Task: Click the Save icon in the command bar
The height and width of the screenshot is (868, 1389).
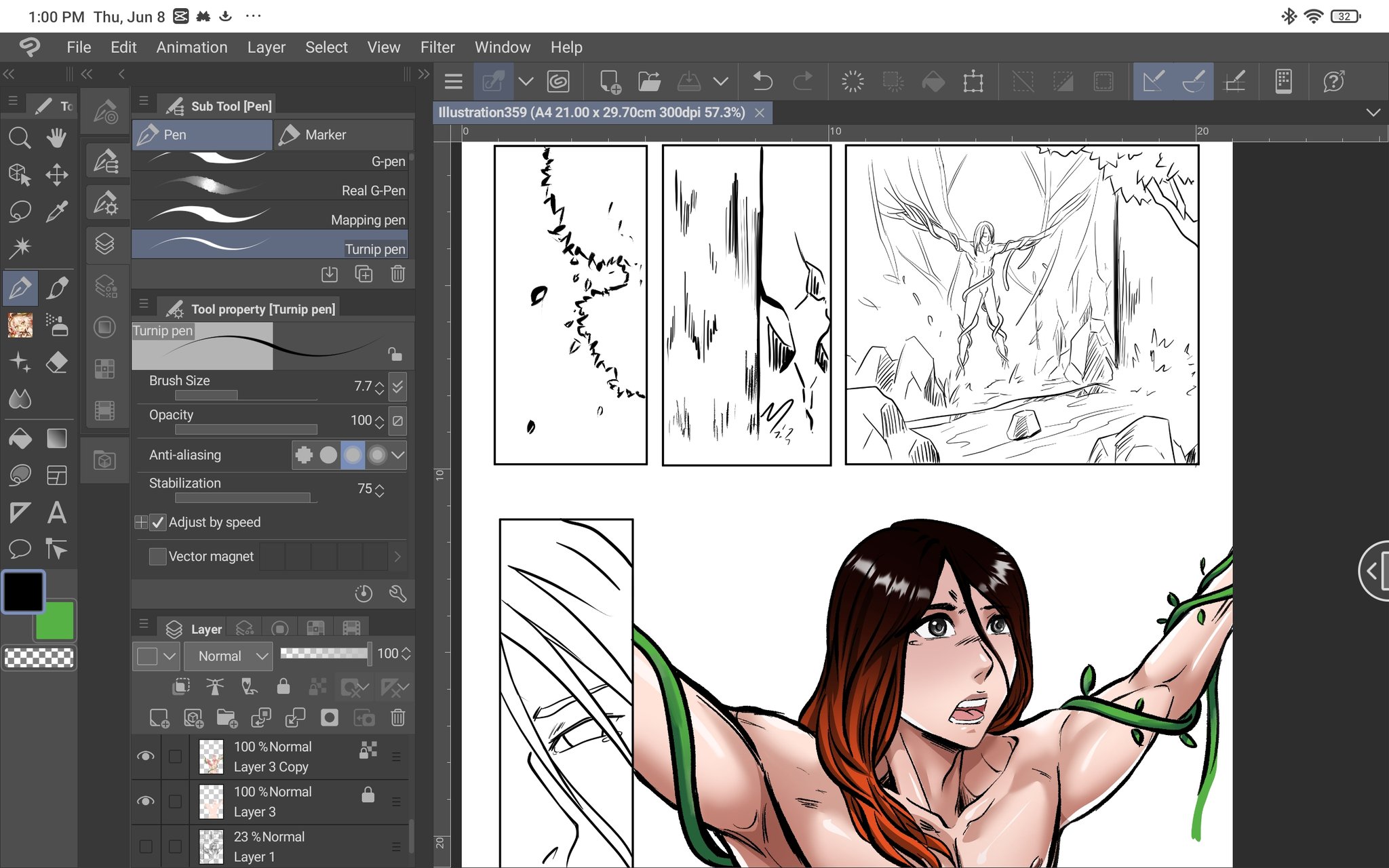Action: point(689,82)
